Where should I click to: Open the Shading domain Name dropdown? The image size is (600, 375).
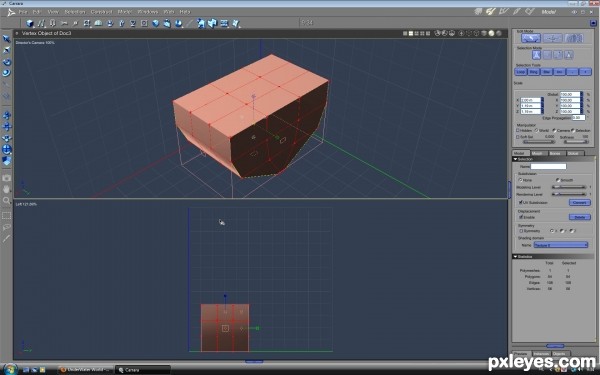(561, 245)
